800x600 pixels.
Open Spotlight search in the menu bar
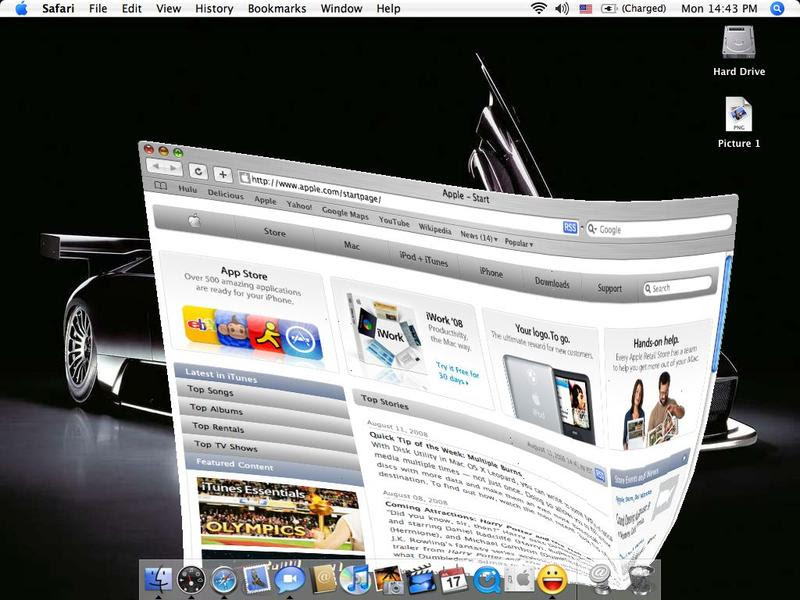(x=777, y=9)
